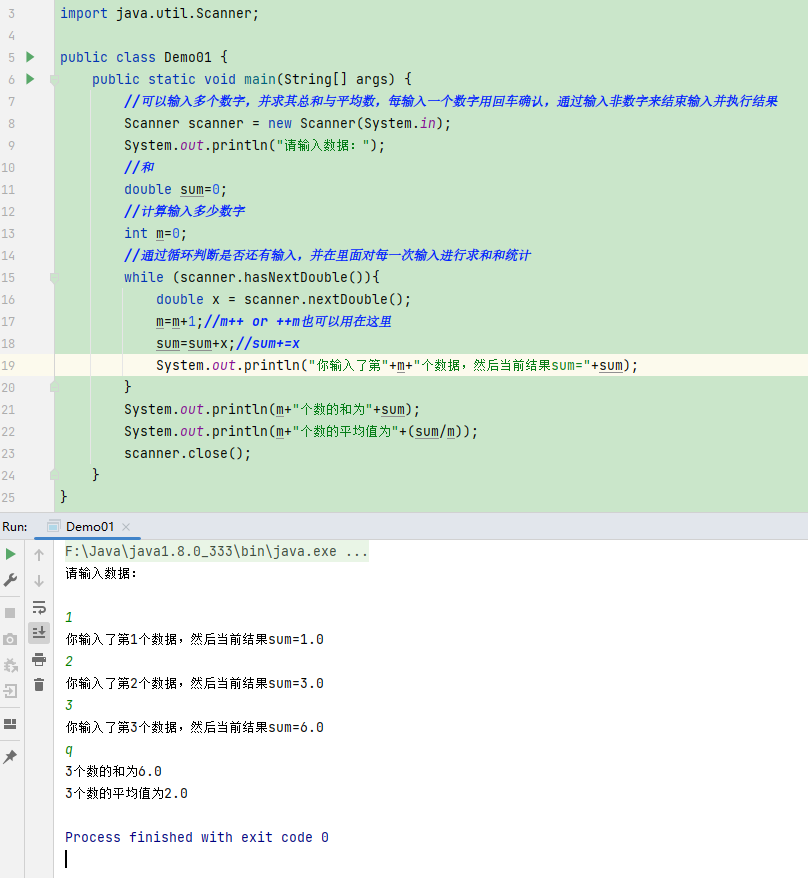Close the Demo01 run tab
808x878 pixels.
126,527
